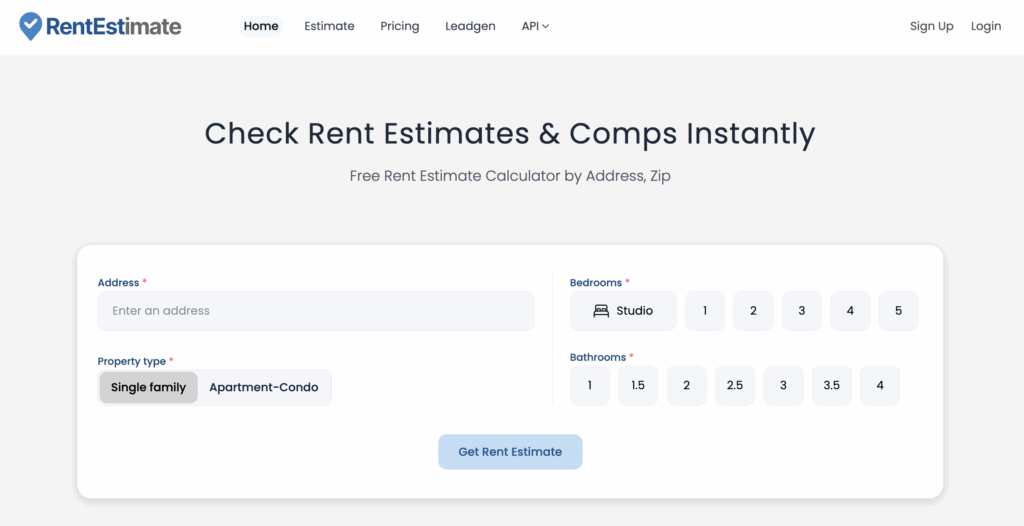
Task: Choose 3.5 bathrooms option
Action: tap(831, 386)
